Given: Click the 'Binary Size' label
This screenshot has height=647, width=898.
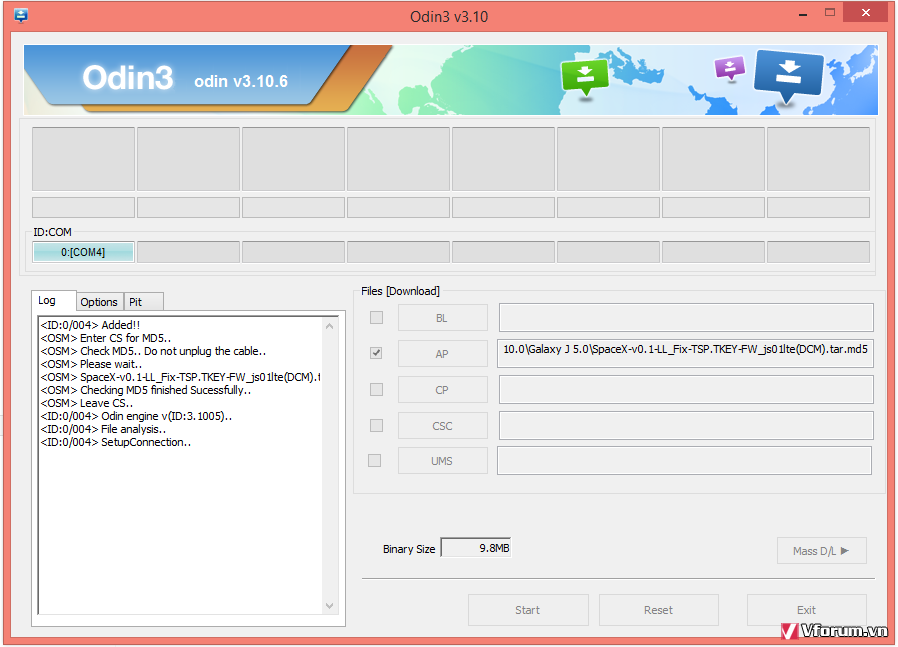Looking at the screenshot, I should click(409, 549).
